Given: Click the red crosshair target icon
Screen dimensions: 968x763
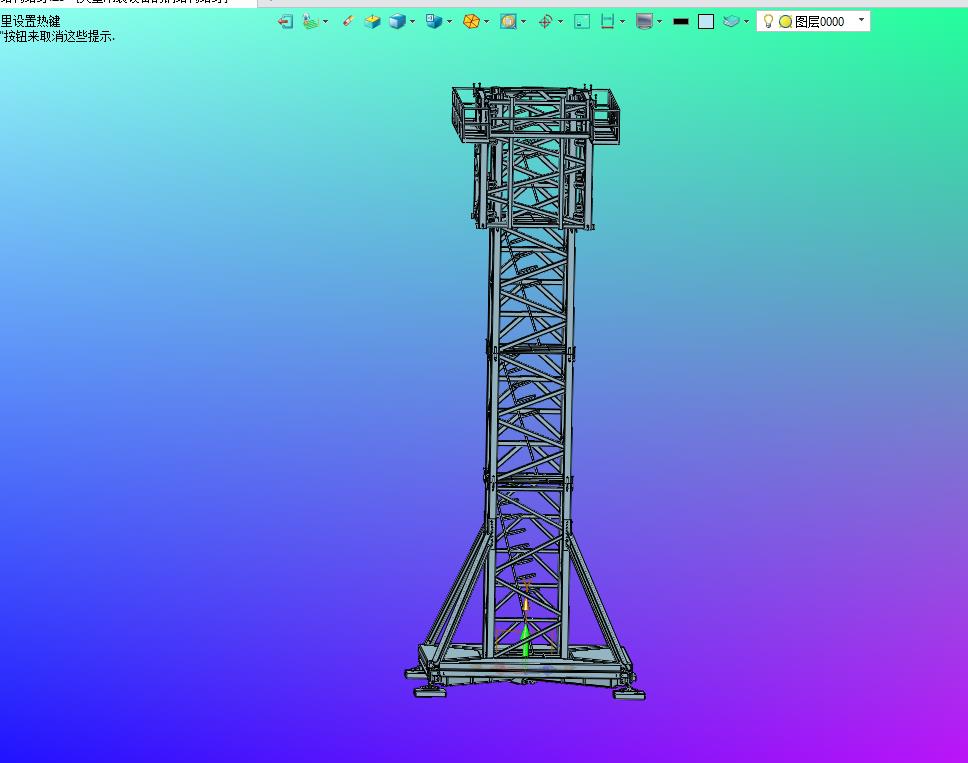Looking at the screenshot, I should pos(545,21).
